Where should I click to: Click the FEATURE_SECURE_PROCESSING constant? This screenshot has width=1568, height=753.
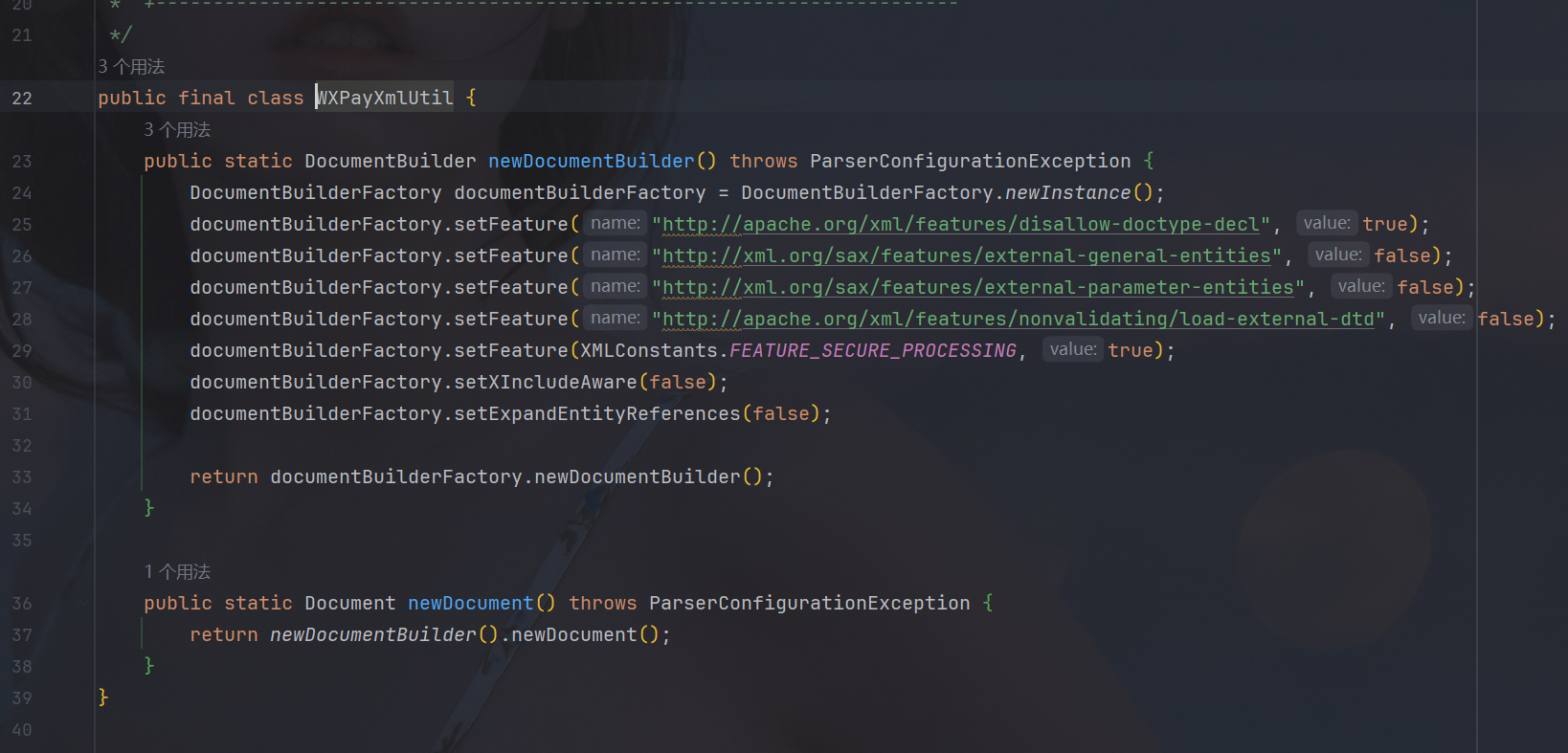872,351
